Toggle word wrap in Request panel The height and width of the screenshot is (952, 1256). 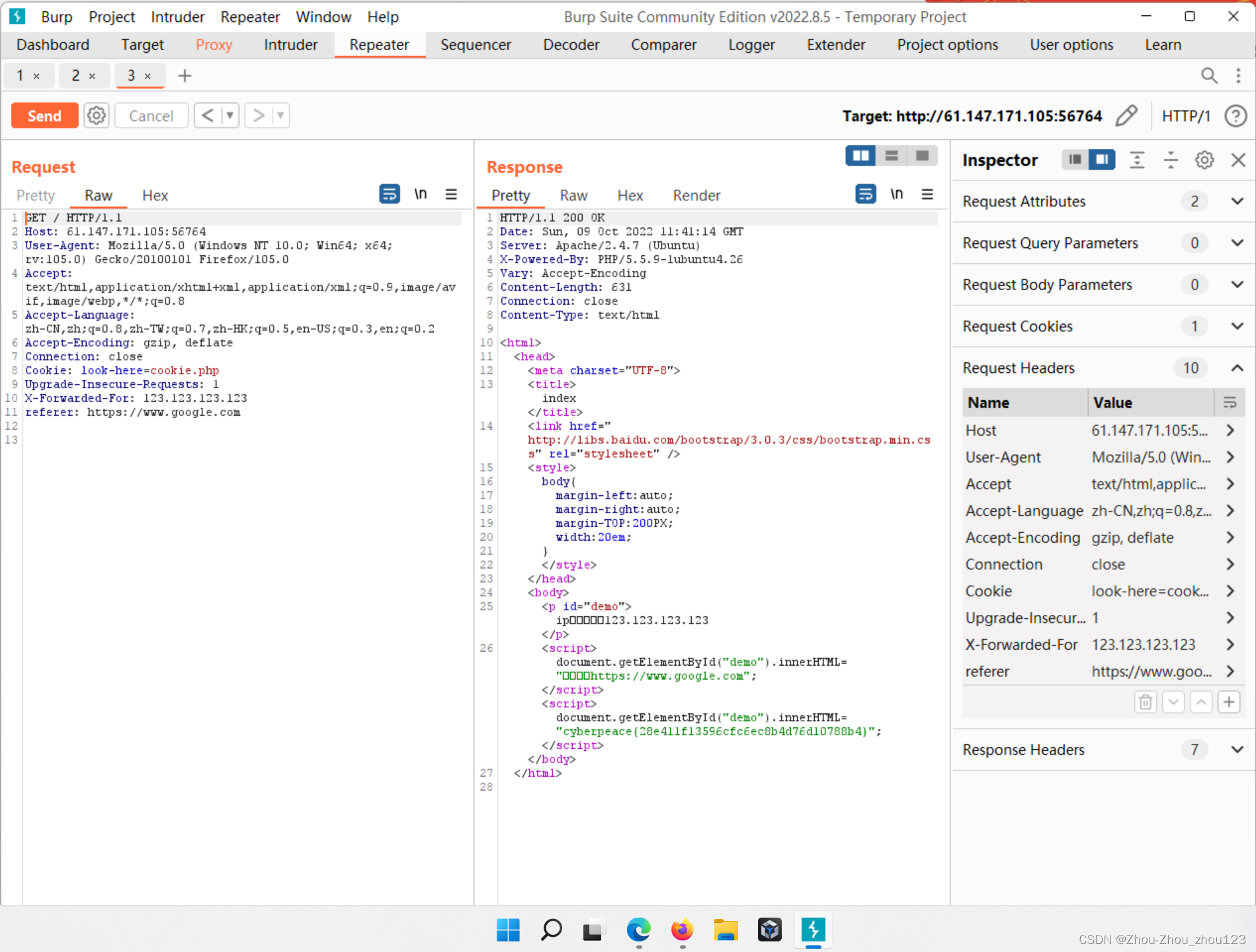pos(390,194)
